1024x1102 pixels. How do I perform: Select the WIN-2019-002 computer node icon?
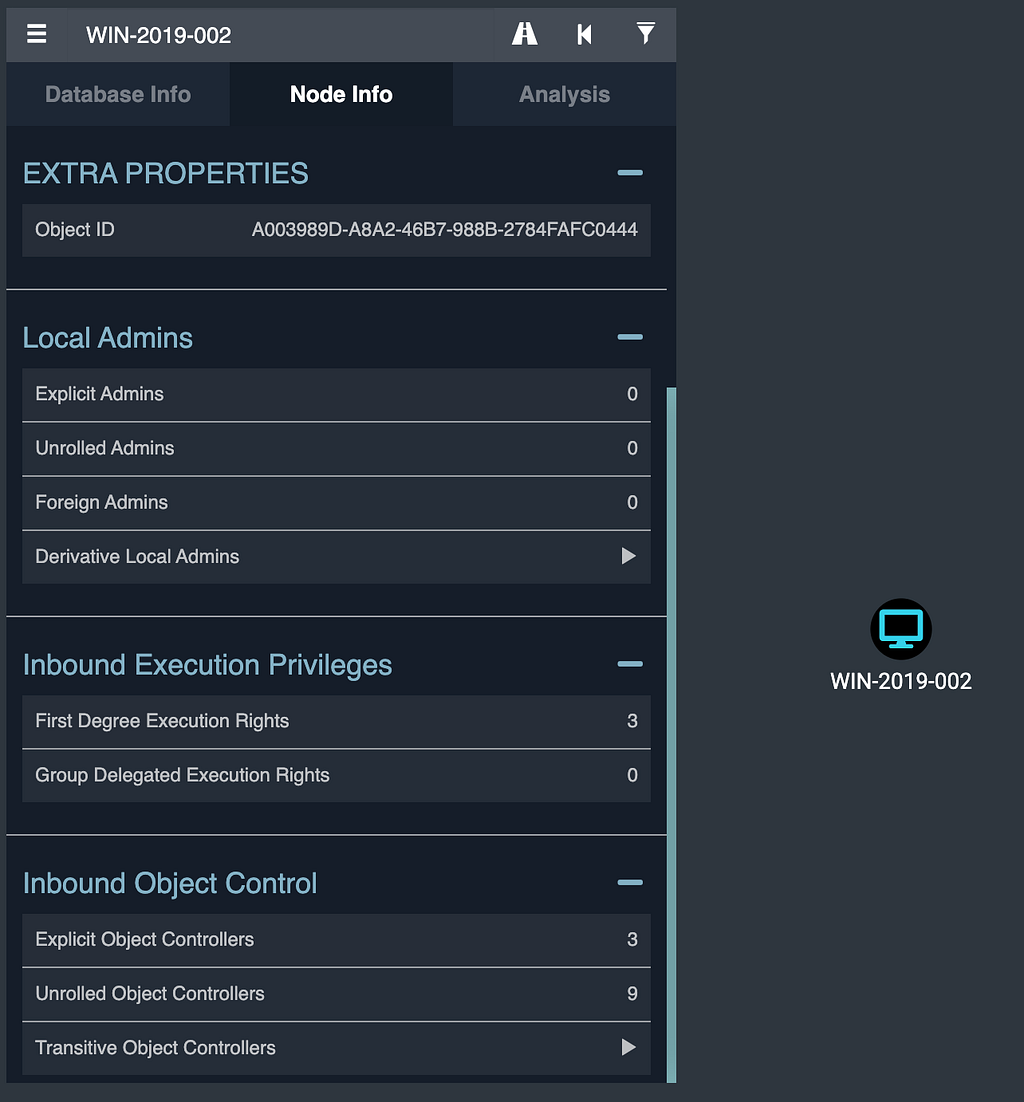click(x=901, y=629)
